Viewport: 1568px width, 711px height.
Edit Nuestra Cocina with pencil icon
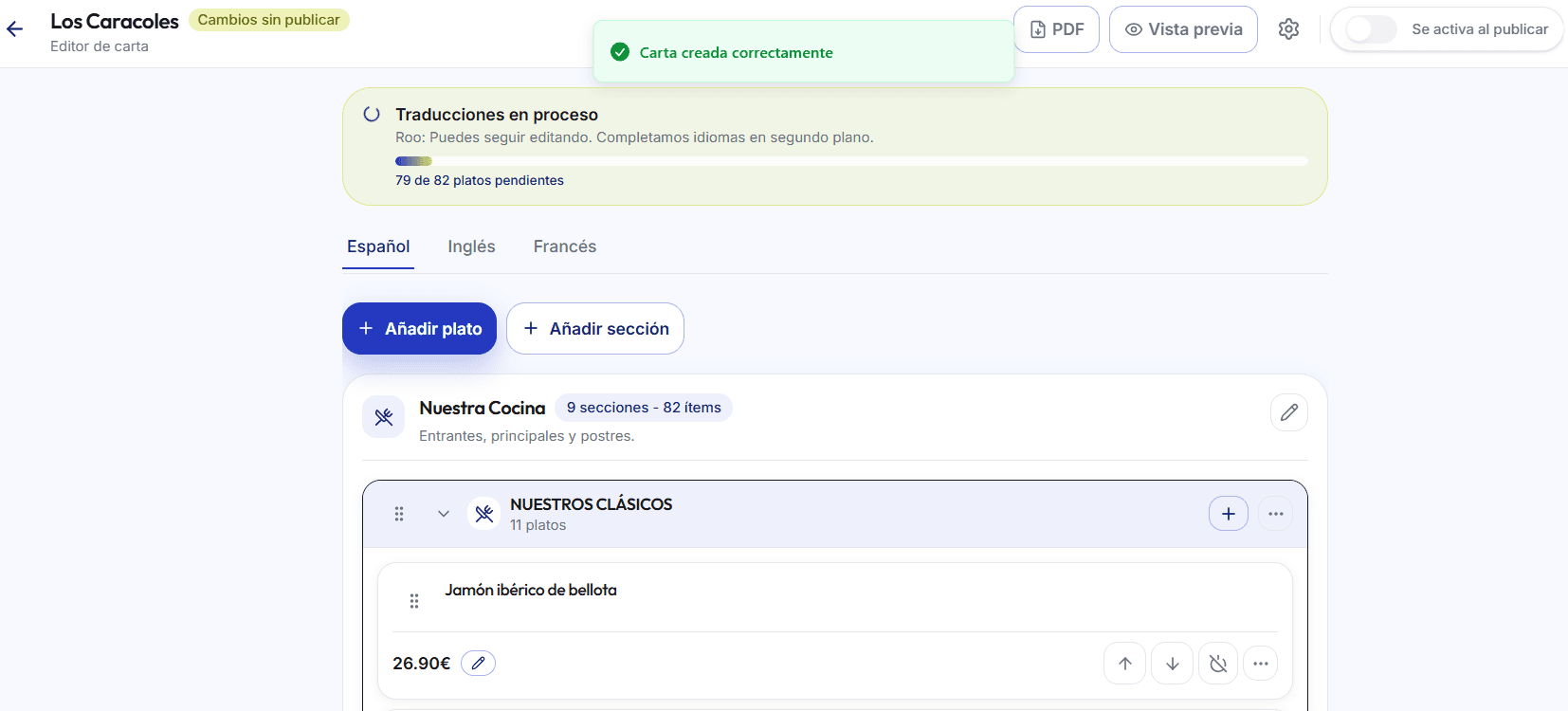[1289, 412]
